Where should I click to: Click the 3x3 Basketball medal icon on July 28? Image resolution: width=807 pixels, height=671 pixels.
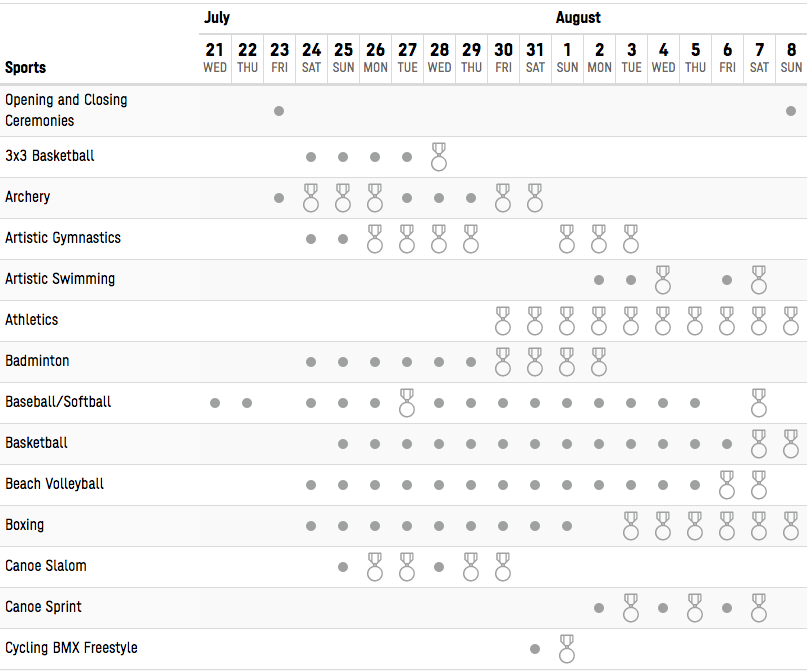(x=438, y=156)
